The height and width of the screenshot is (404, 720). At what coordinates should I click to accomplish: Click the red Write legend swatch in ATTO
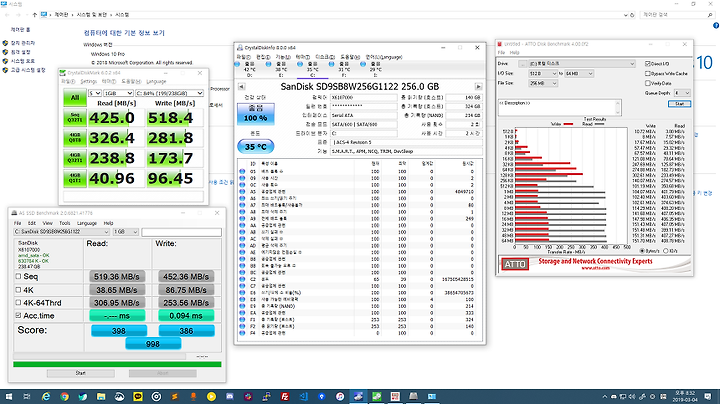(x=568, y=124)
